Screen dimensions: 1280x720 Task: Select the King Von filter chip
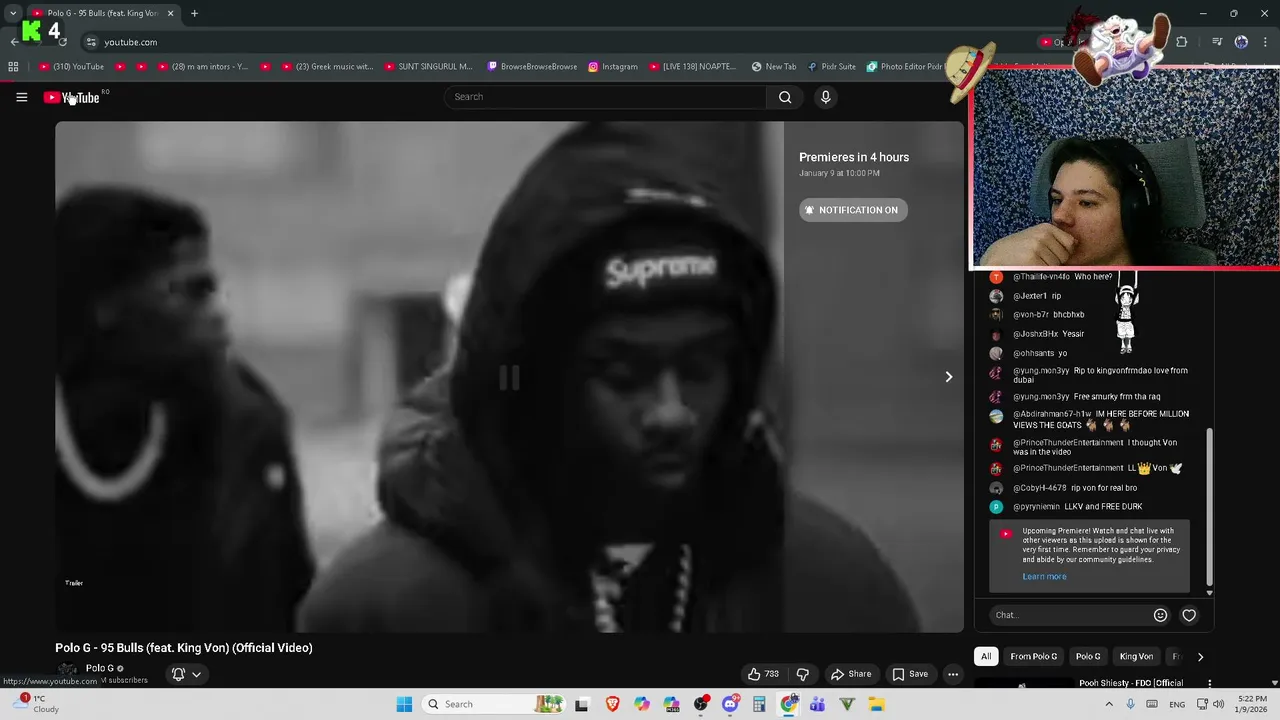1136,656
